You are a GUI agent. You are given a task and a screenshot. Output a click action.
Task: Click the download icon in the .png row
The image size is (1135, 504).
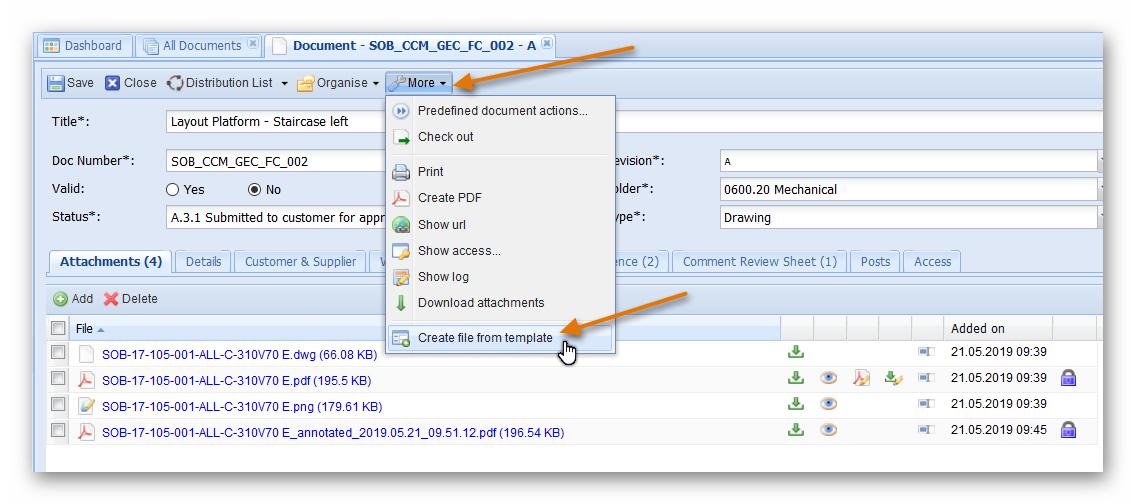click(796, 403)
